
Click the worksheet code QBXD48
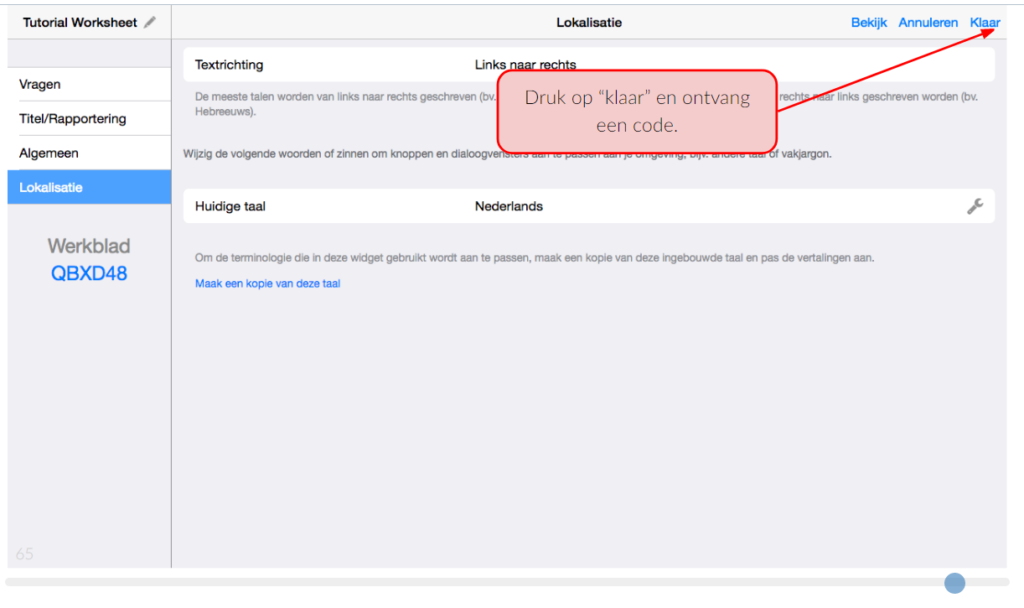point(89,273)
